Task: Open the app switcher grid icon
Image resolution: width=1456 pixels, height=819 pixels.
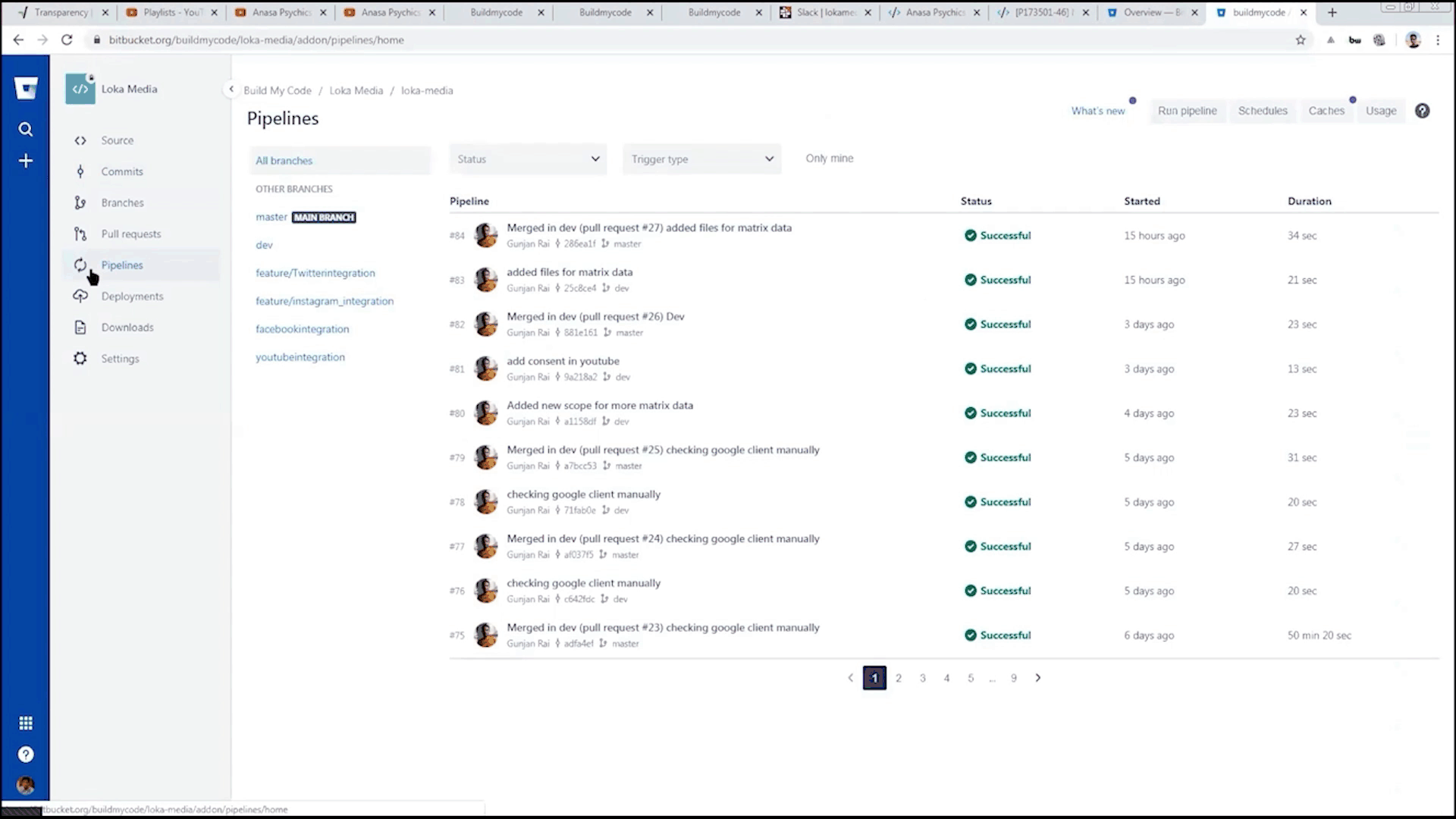Action: pos(26,723)
